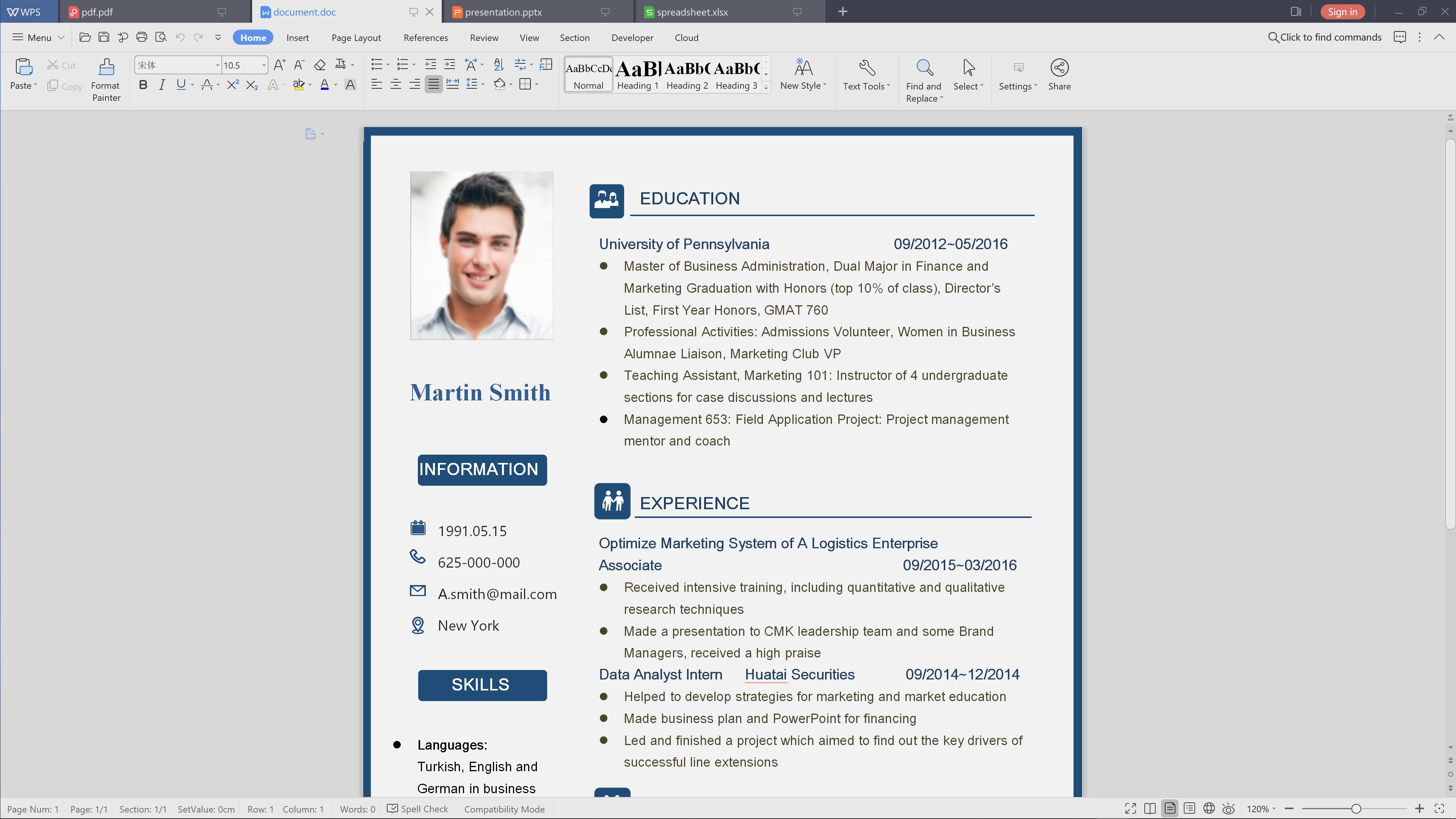Toggle Bold formatting

tap(143, 85)
